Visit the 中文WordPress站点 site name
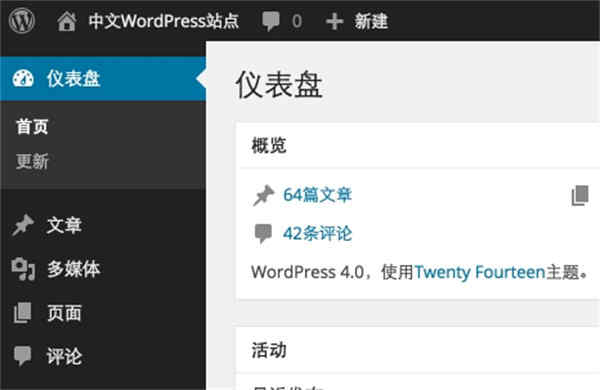Viewport: 600px width, 390px height. [x=164, y=21]
